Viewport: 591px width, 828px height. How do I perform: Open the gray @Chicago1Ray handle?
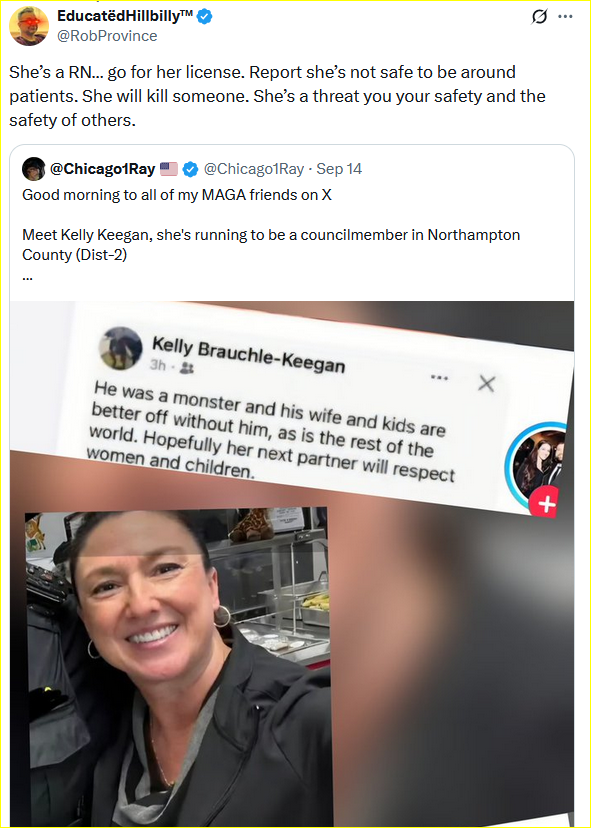pyautogui.click(x=254, y=169)
